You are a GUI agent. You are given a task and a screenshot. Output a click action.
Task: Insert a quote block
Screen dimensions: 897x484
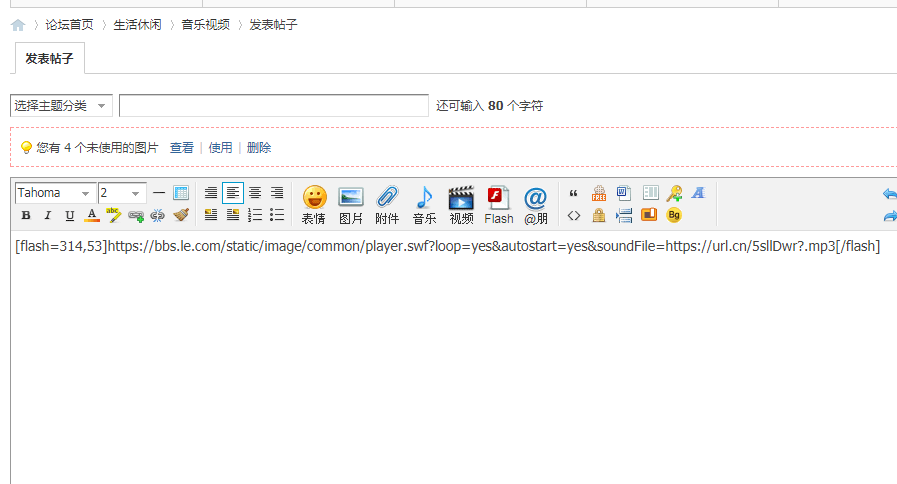click(x=574, y=193)
